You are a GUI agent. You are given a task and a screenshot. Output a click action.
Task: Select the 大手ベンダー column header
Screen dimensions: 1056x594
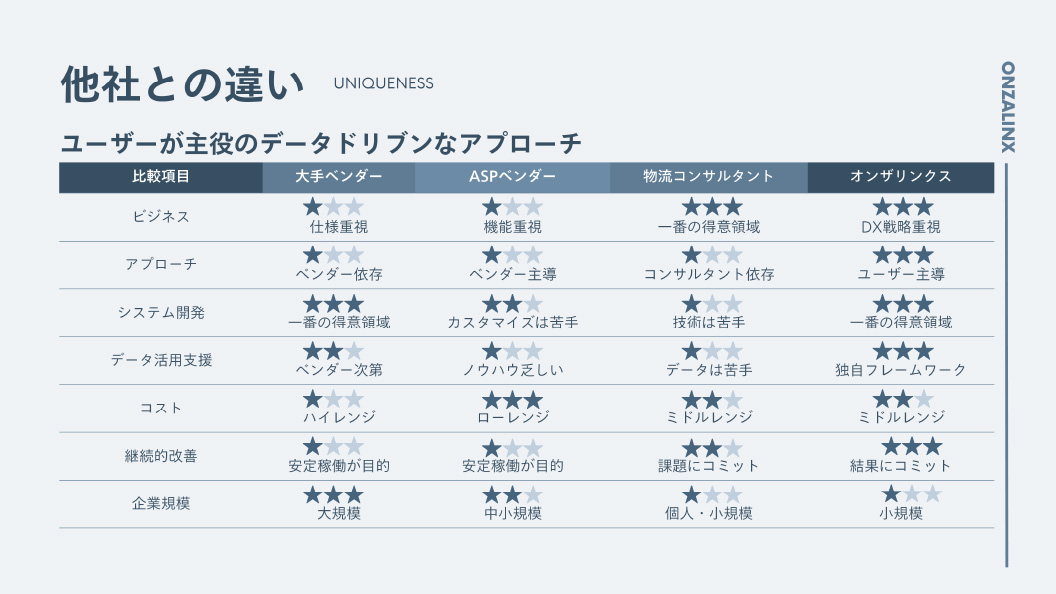tap(339, 177)
